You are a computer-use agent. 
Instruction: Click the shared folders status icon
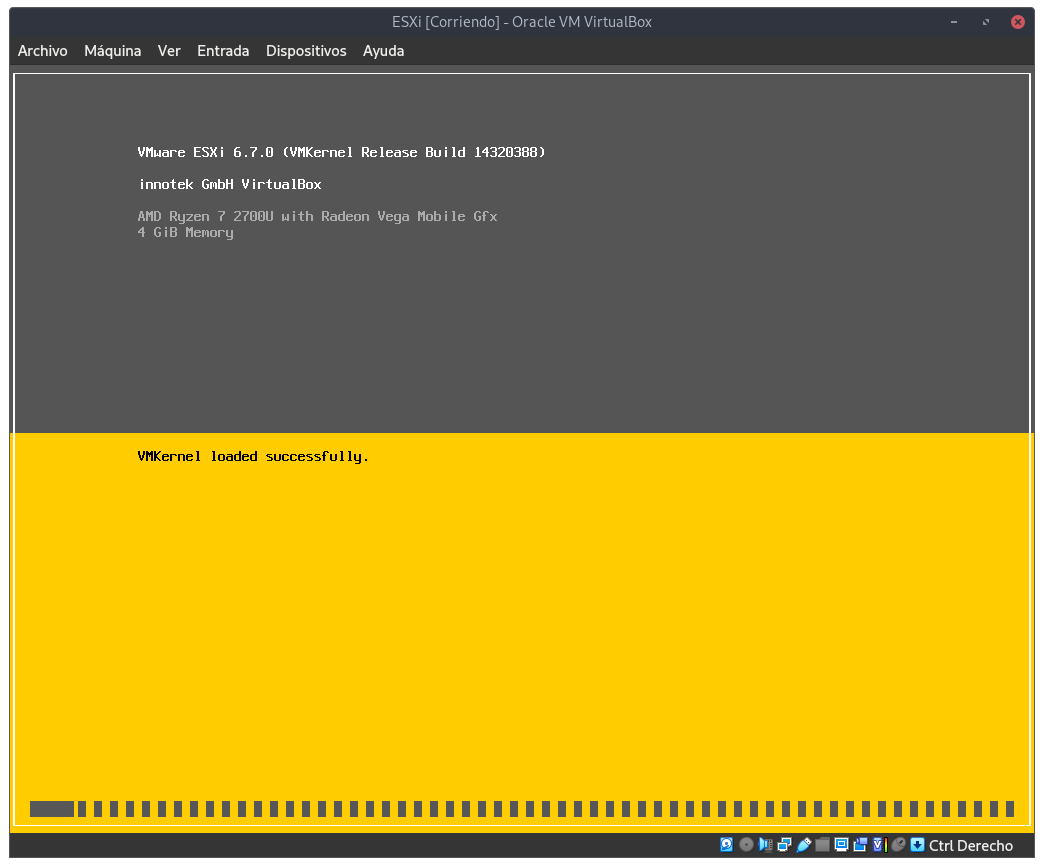[822, 844]
